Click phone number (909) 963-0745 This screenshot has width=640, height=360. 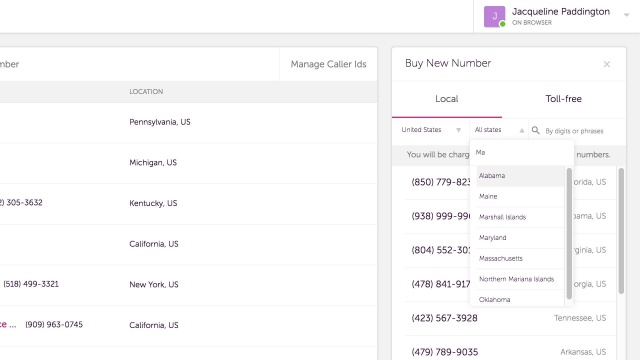[54, 324]
